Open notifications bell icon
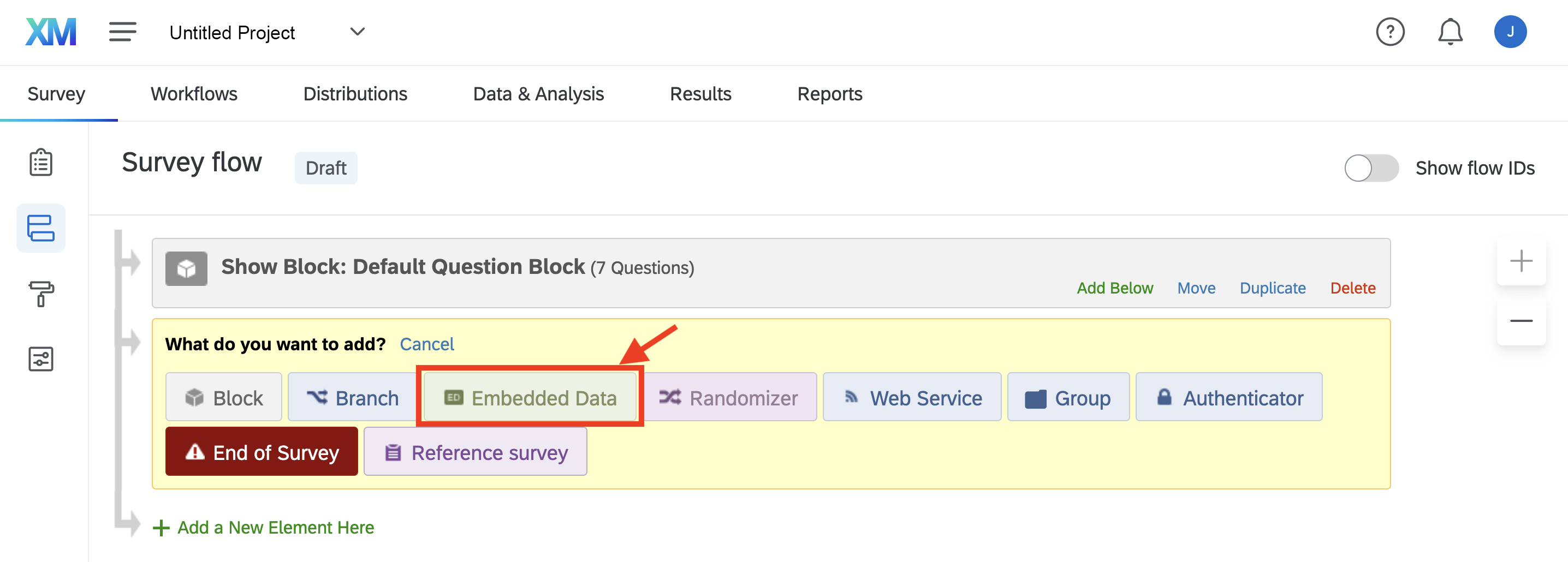 [1451, 32]
